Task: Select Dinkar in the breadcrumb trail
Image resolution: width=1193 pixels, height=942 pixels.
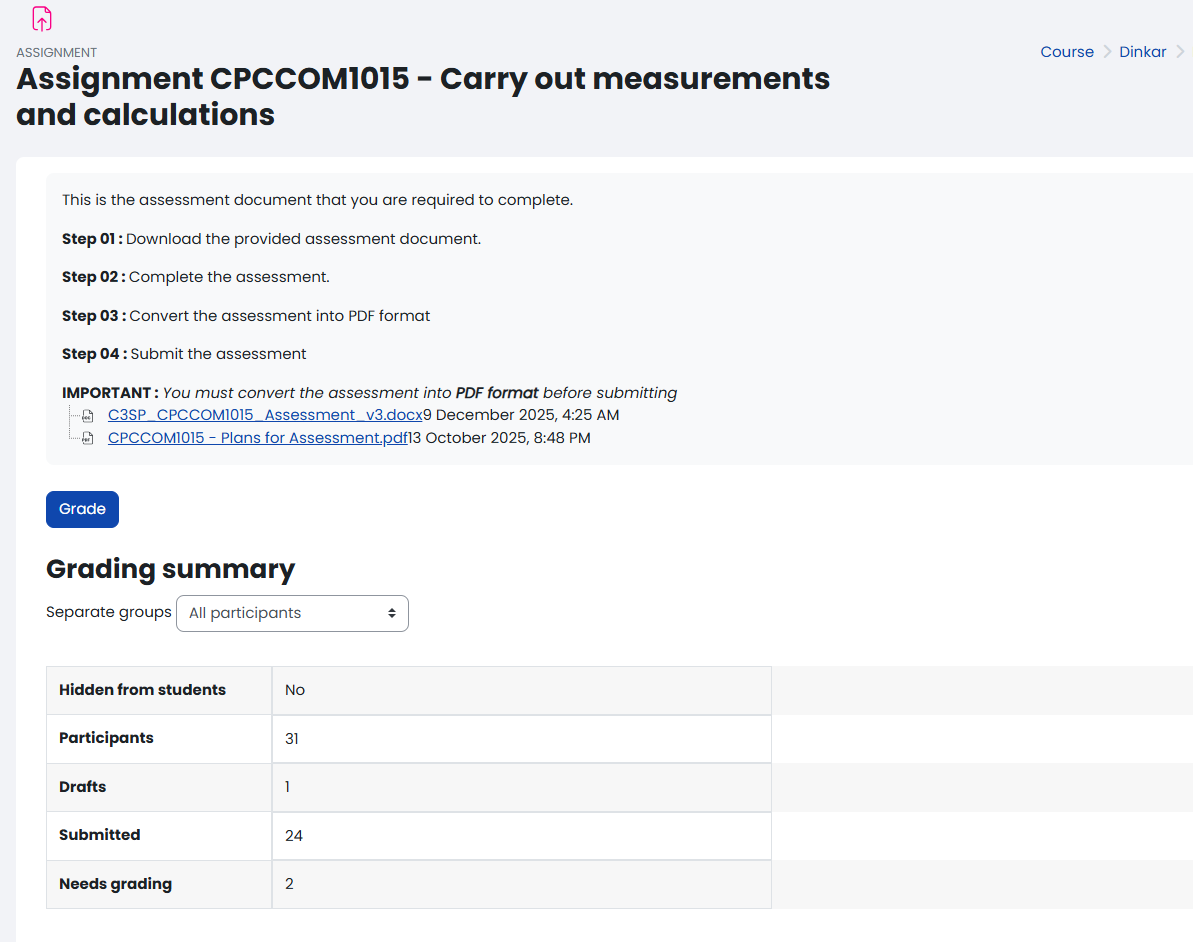Action: tap(1143, 51)
